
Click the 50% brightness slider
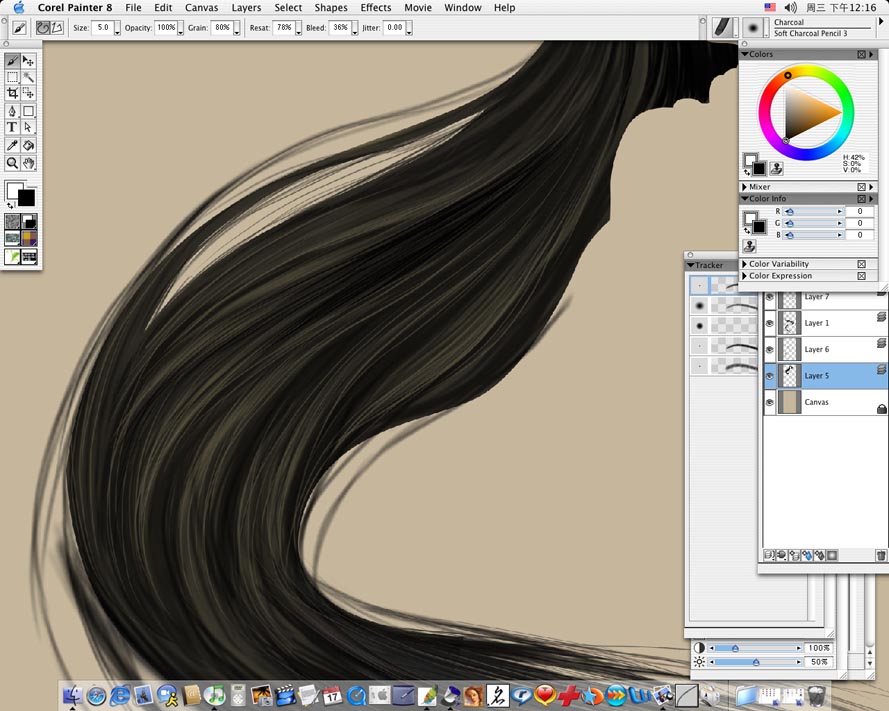pyautogui.click(x=756, y=662)
